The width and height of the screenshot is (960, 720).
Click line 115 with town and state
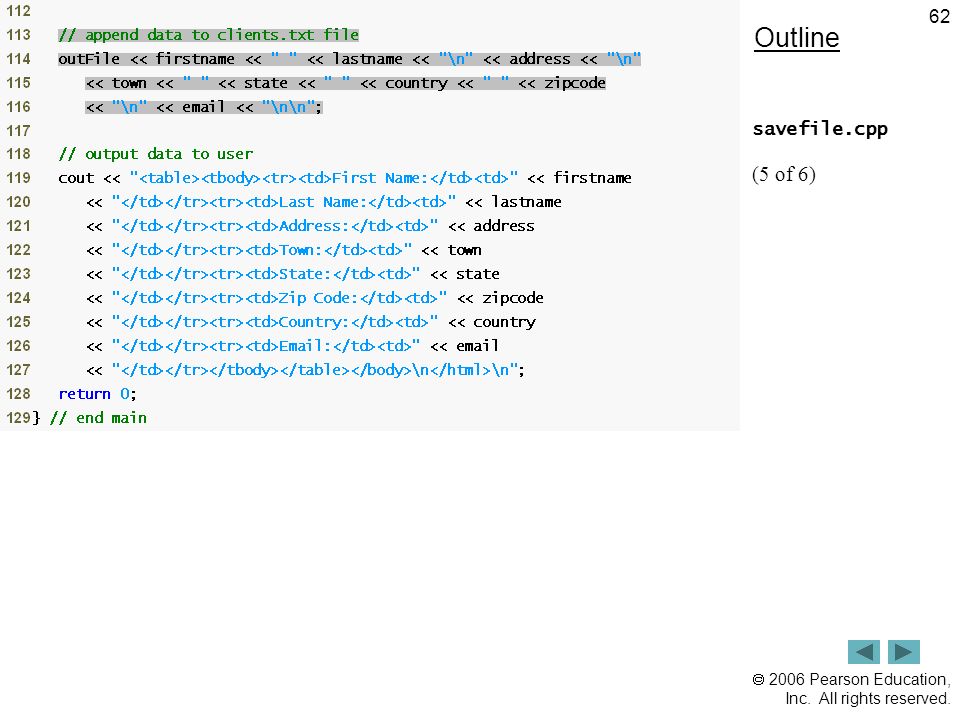click(345, 83)
